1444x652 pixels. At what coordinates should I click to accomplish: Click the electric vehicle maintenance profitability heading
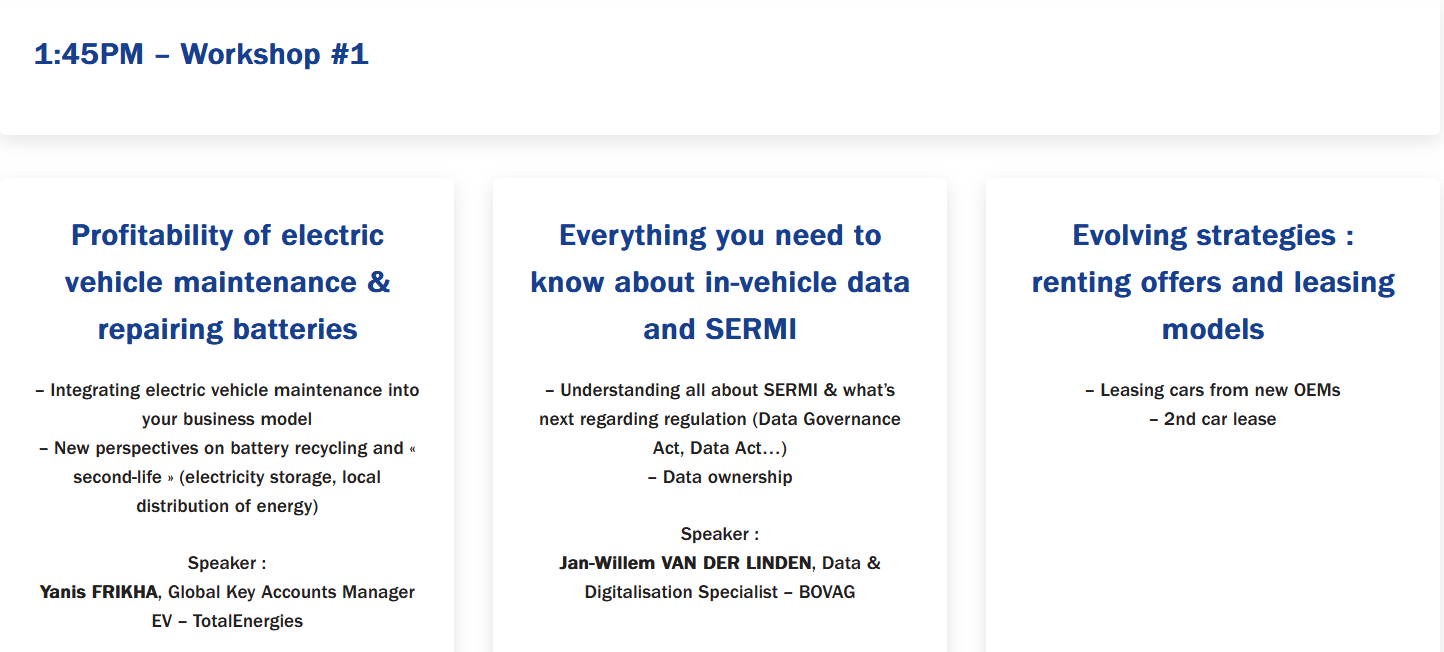[x=227, y=282]
